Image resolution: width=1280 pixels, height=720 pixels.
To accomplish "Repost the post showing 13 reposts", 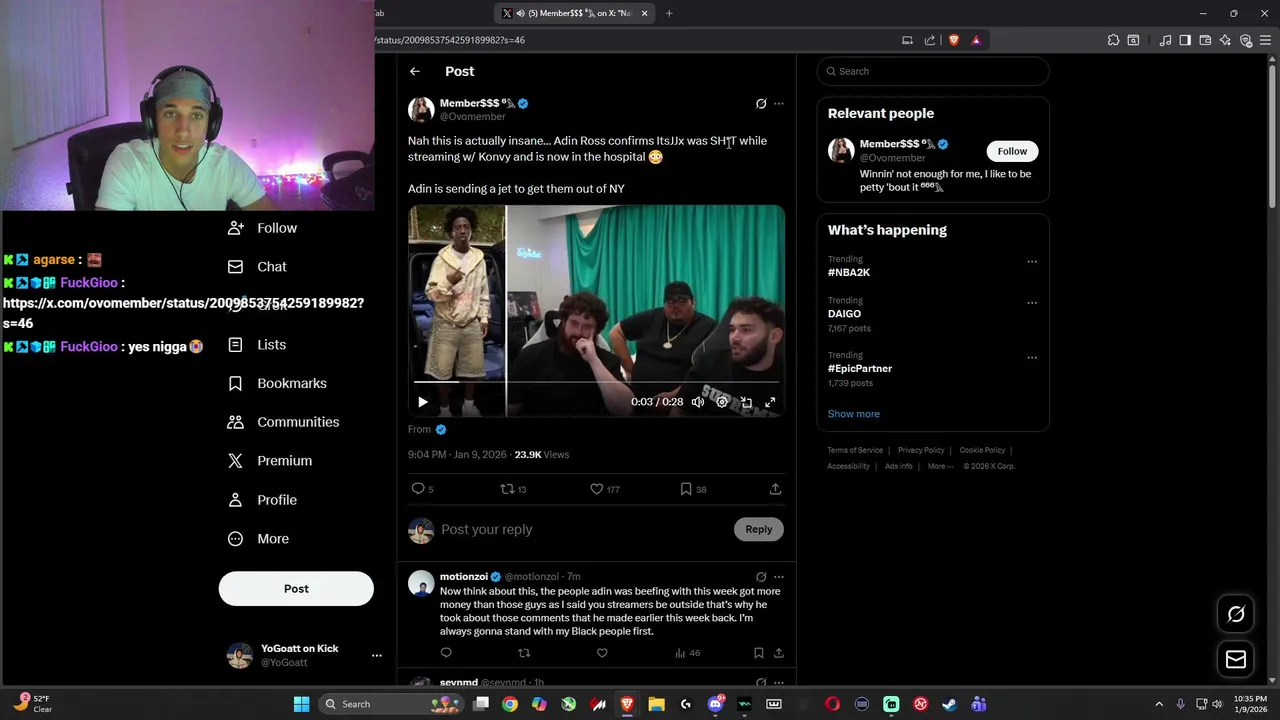I will click(x=507, y=489).
